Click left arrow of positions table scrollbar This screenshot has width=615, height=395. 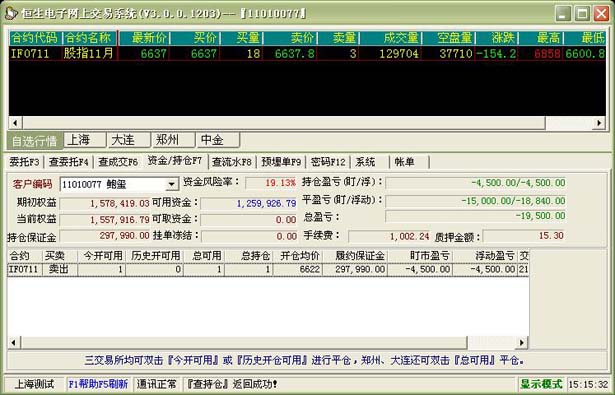14,343
